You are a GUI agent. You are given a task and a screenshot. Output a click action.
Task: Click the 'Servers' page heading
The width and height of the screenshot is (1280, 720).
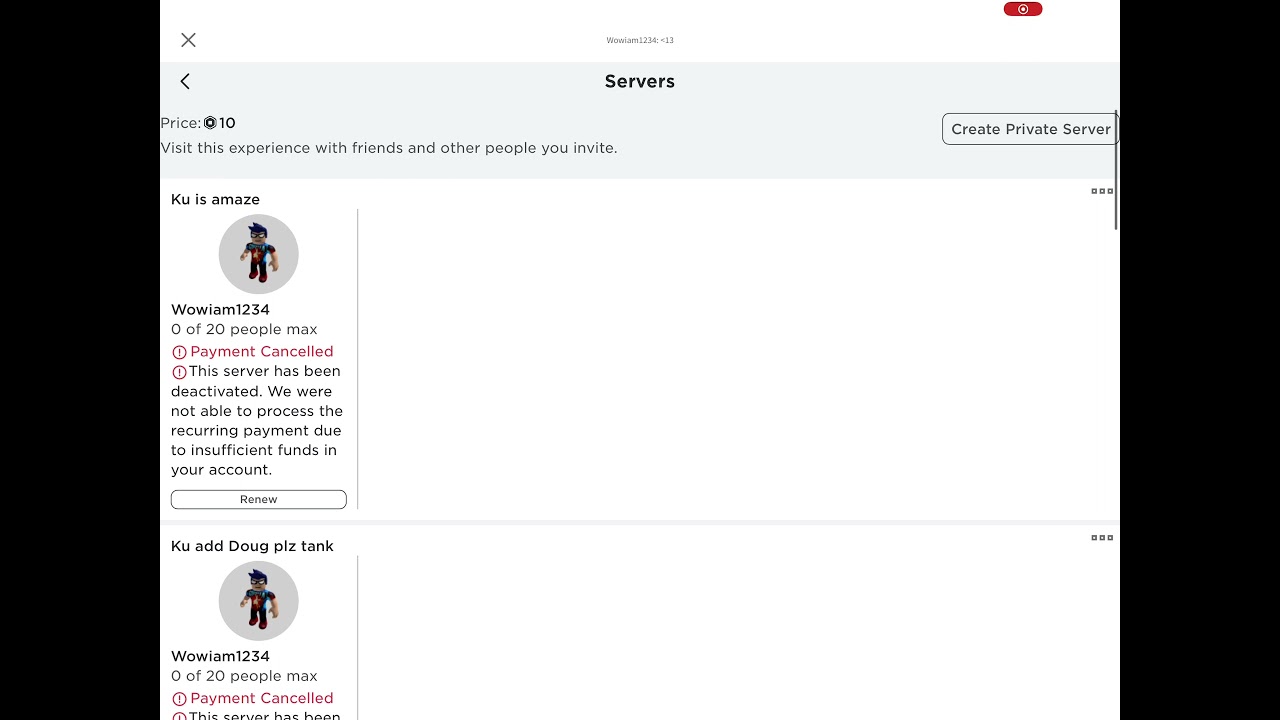(640, 81)
